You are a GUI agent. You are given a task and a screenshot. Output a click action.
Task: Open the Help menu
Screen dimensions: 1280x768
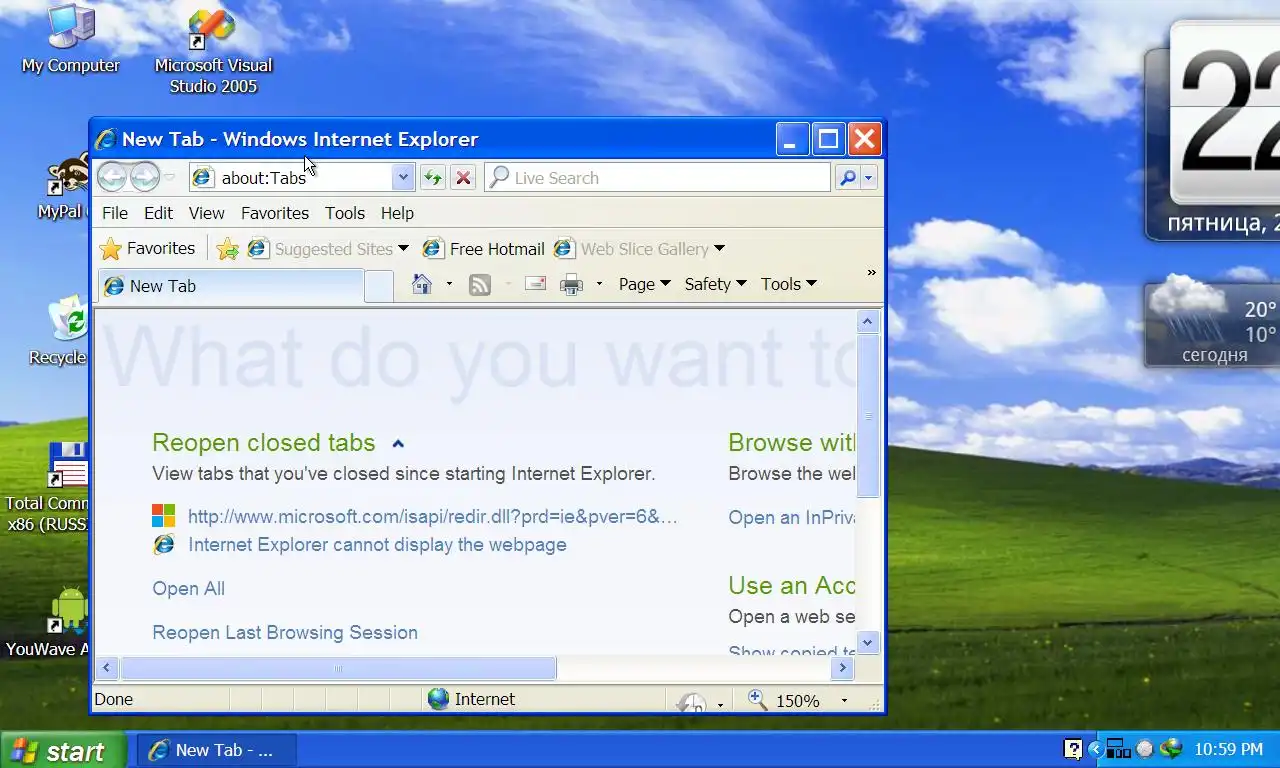397,213
